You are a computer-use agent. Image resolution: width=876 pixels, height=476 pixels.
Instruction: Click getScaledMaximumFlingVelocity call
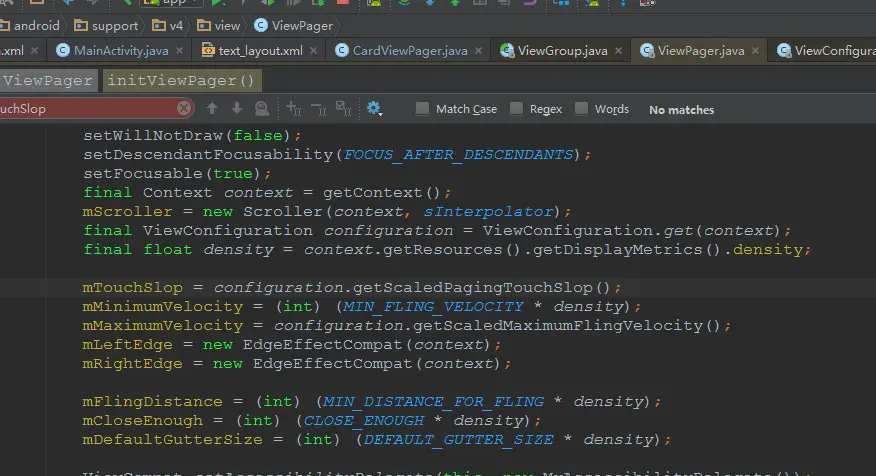(558, 326)
